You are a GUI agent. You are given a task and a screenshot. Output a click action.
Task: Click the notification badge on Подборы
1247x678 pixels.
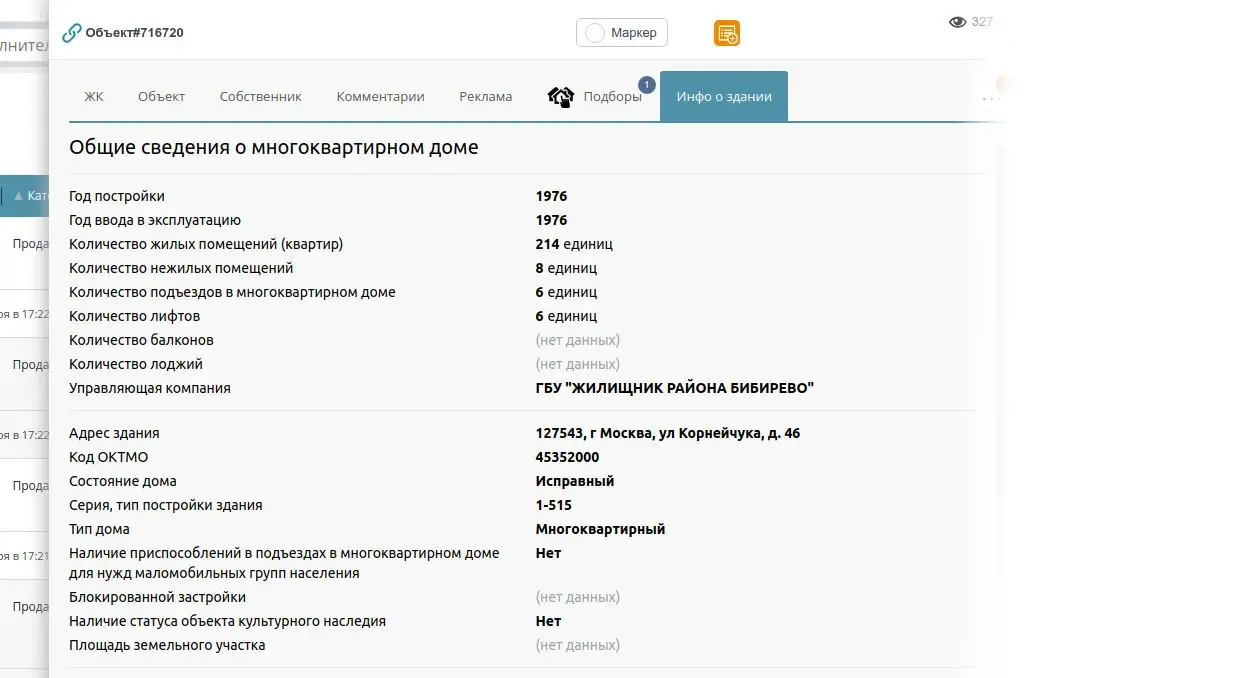646,85
